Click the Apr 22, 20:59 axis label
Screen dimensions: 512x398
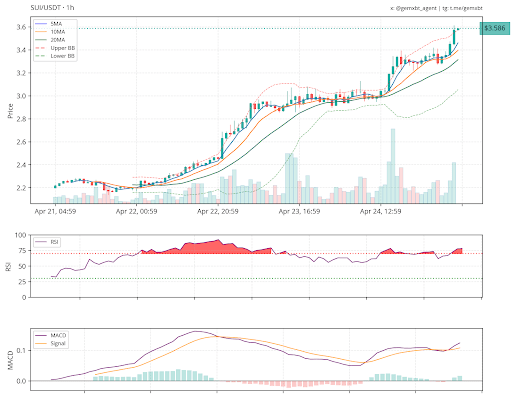pyautogui.click(x=218, y=211)
